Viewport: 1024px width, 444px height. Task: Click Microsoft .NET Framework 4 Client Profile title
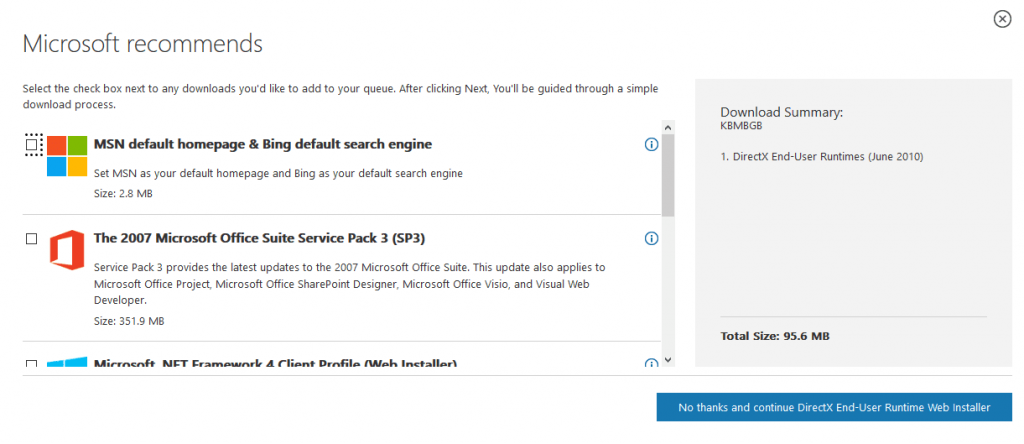[275, 363]
